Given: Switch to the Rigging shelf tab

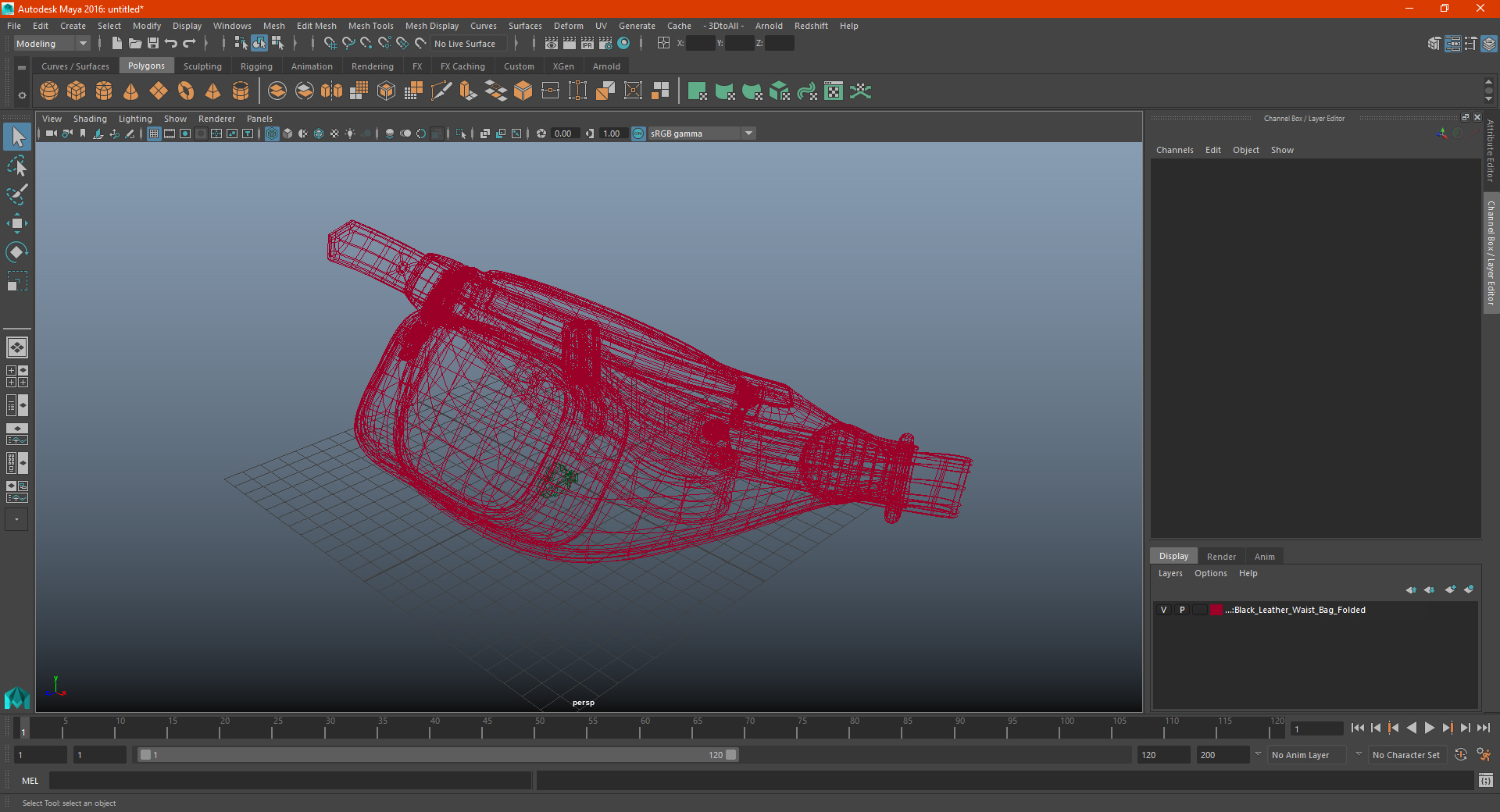Looking at the screenshot, I should click(x=256, y=66).
